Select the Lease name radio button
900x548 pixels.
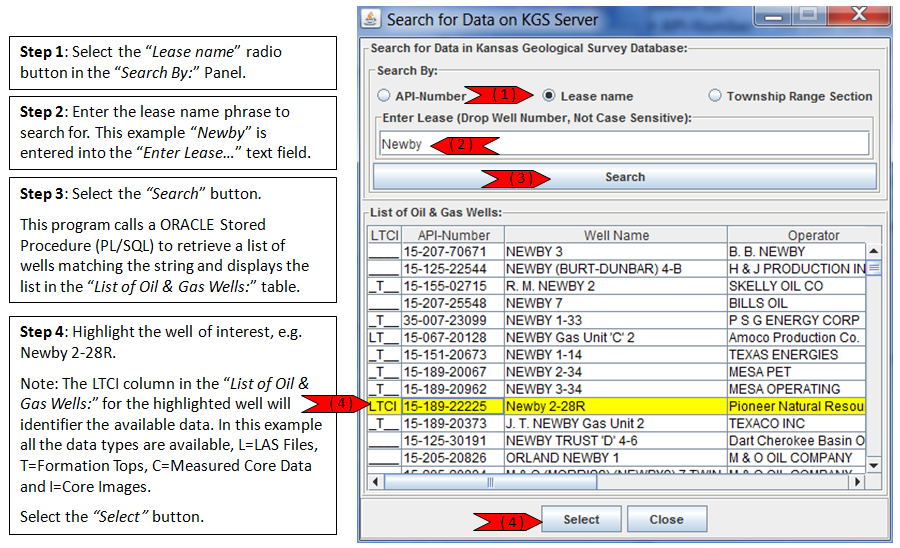[549, 95]
